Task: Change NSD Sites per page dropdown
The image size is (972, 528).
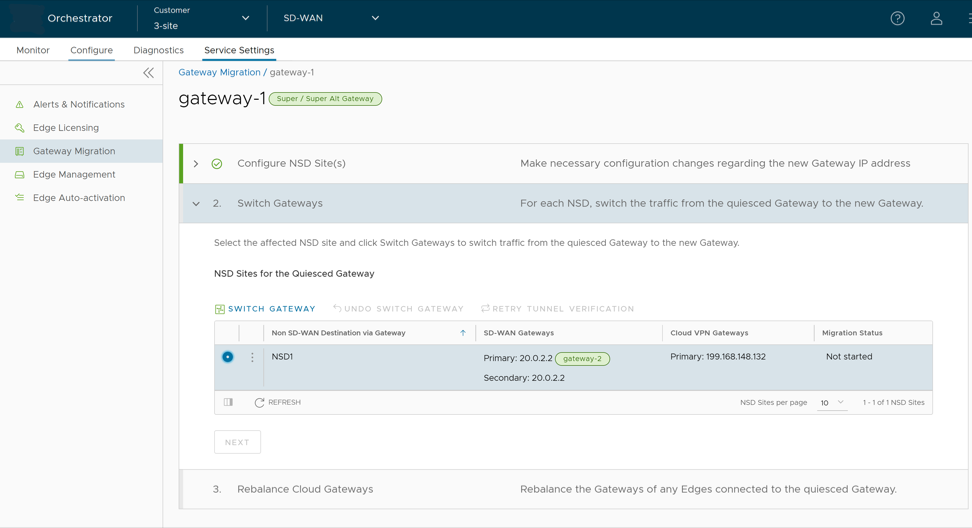Action: point(831,402)
